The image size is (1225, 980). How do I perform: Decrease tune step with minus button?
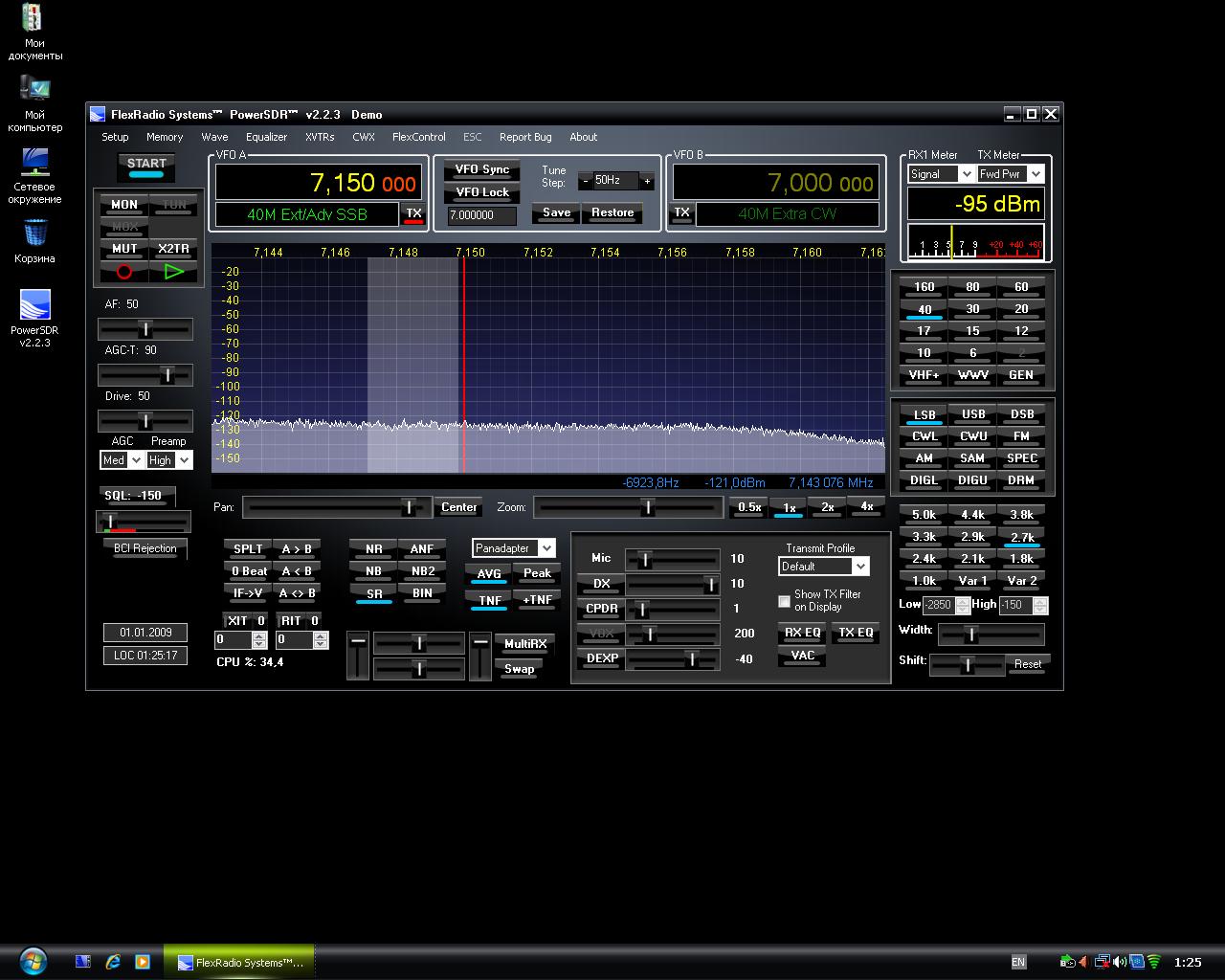click(x=585, y=181)
